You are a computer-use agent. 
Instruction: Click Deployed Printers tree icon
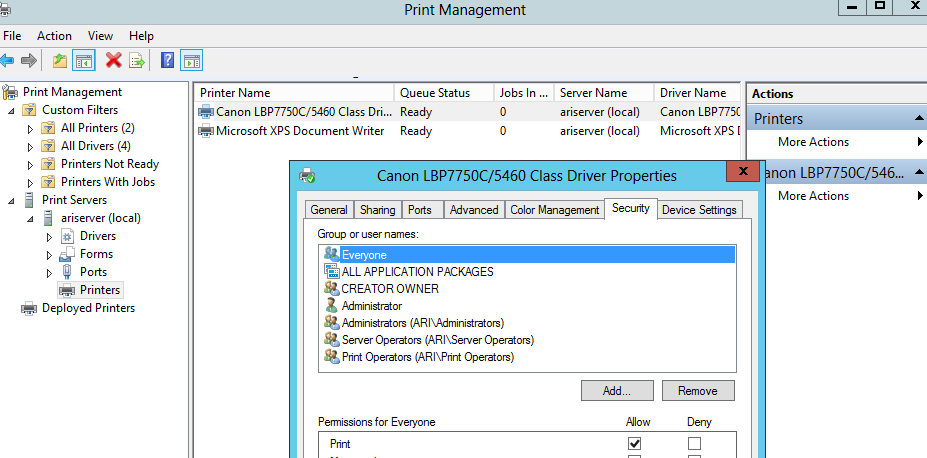coord(29,308)
